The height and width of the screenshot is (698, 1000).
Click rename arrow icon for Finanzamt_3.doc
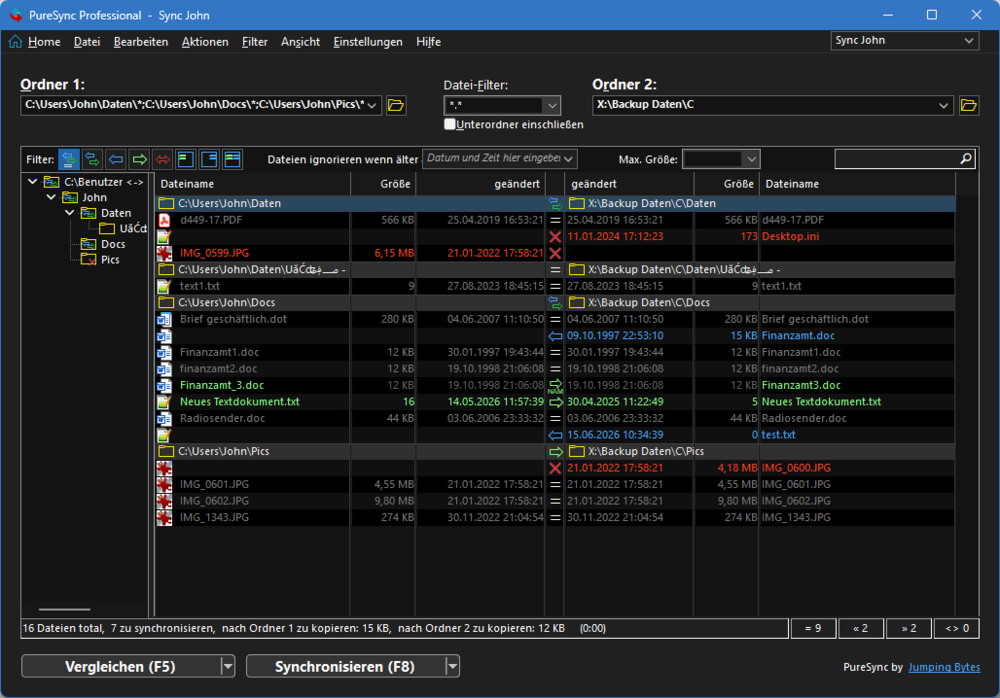tap(555, 385)
